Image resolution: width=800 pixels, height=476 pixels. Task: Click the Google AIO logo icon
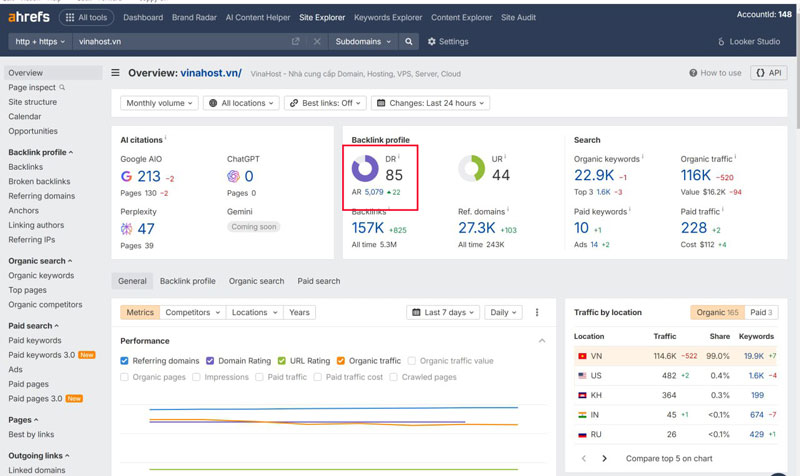coord(126,177)
